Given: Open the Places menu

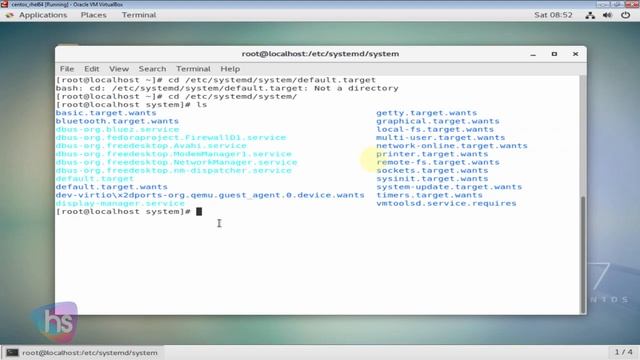Looking at the screenshot, I should pyautogui.click(x=93, y=15).
